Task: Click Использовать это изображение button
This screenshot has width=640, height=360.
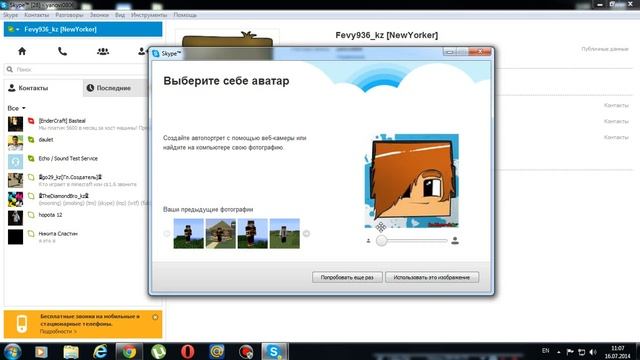Action: coord(432,277)
